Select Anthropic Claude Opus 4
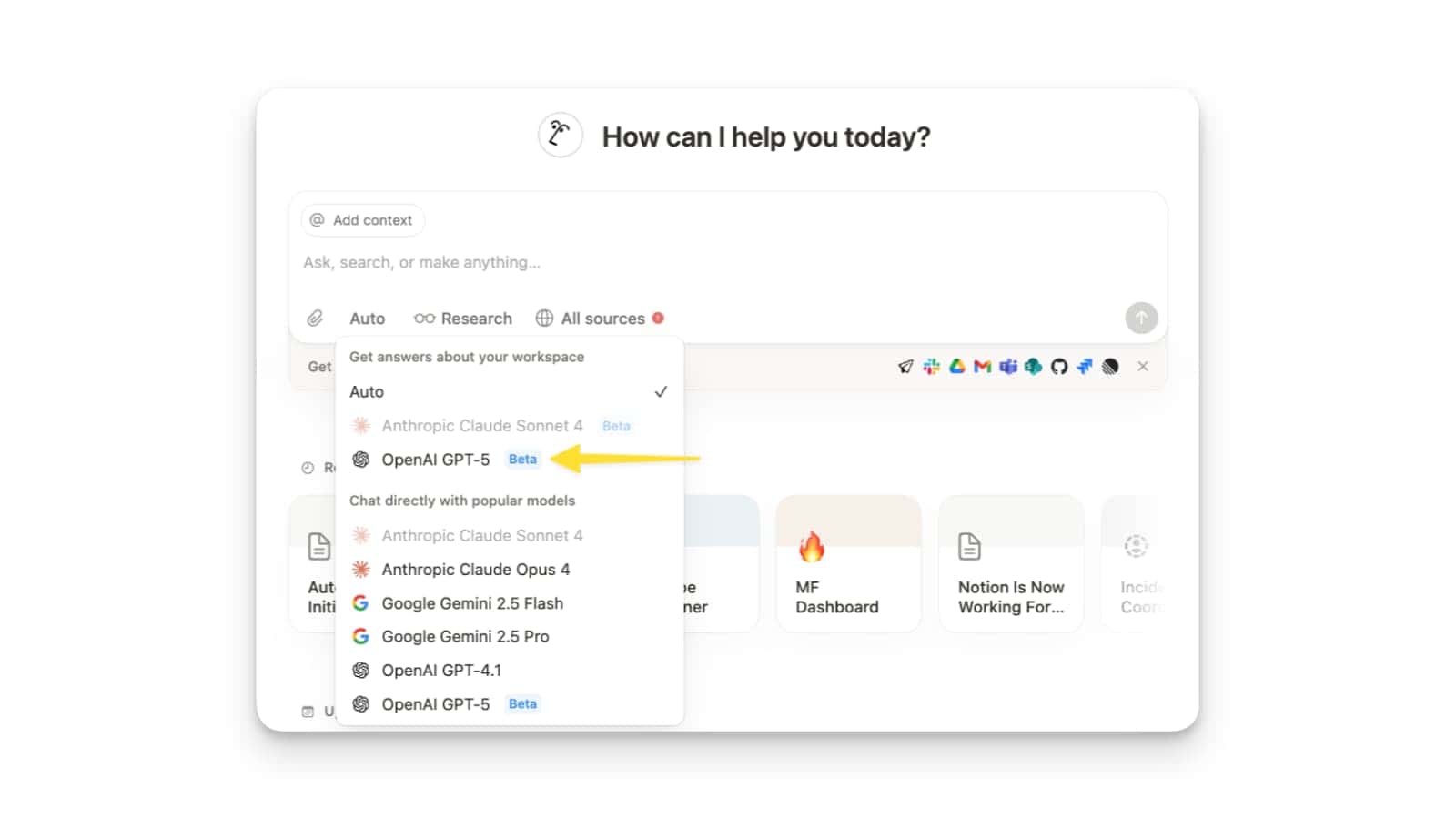Viewport: 1456px width, 819px height. (509, 569)
